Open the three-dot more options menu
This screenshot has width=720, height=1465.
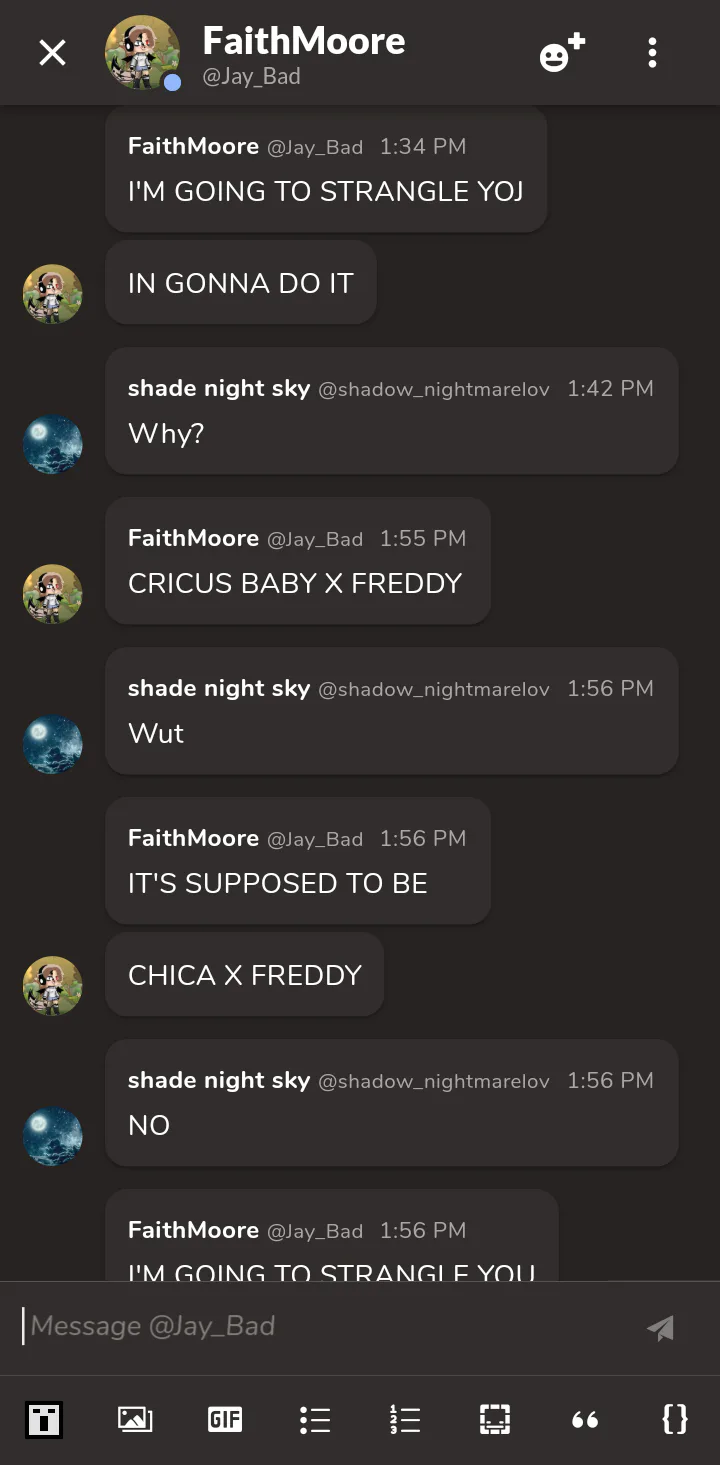tap(652, 53)
